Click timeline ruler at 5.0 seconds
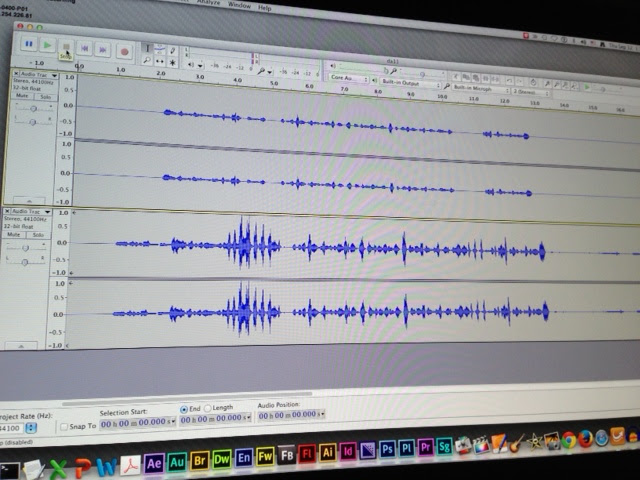This screenshot has width=640, height=480. point(274,83)
